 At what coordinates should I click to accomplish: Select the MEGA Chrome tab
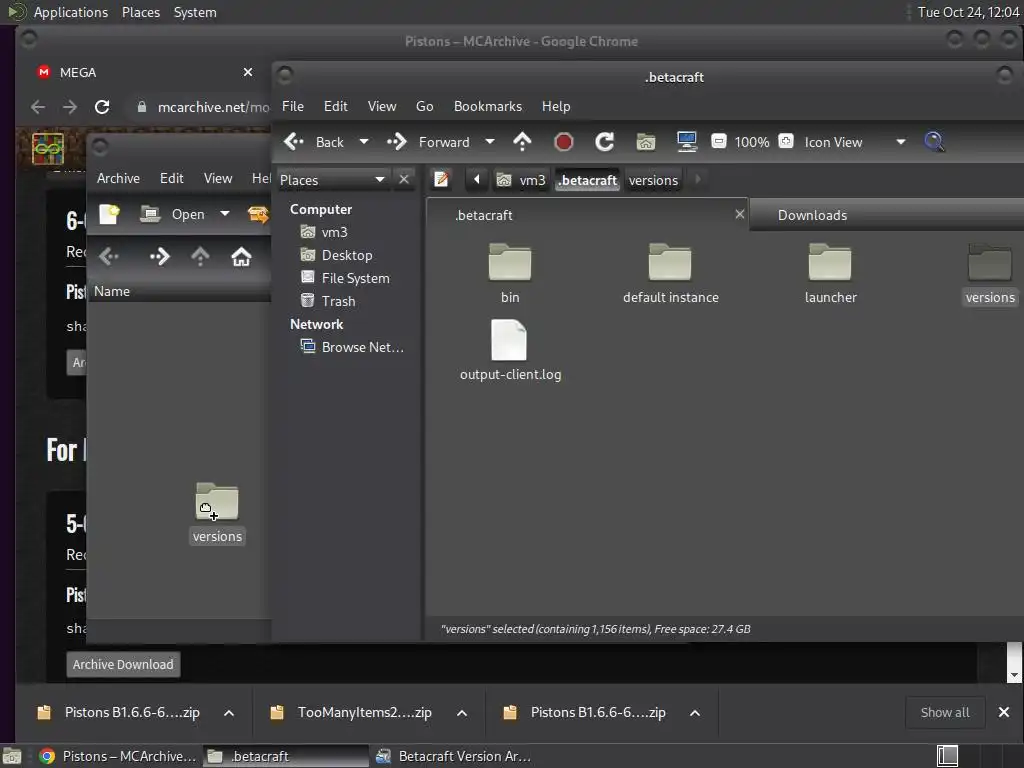coord(145,72)
